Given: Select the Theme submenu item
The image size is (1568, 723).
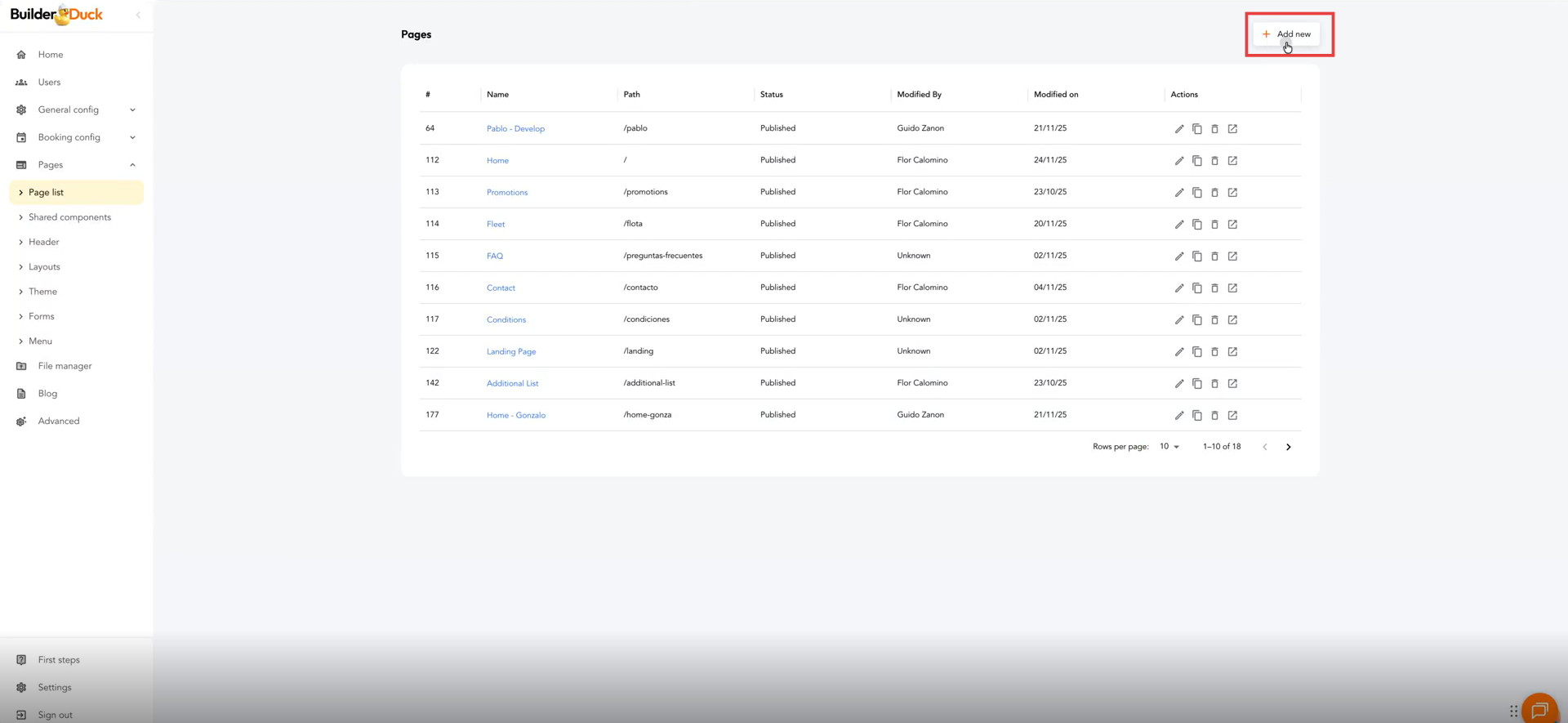Looking at the screenshot, I should pyautogui.click(x=42, y=292).
